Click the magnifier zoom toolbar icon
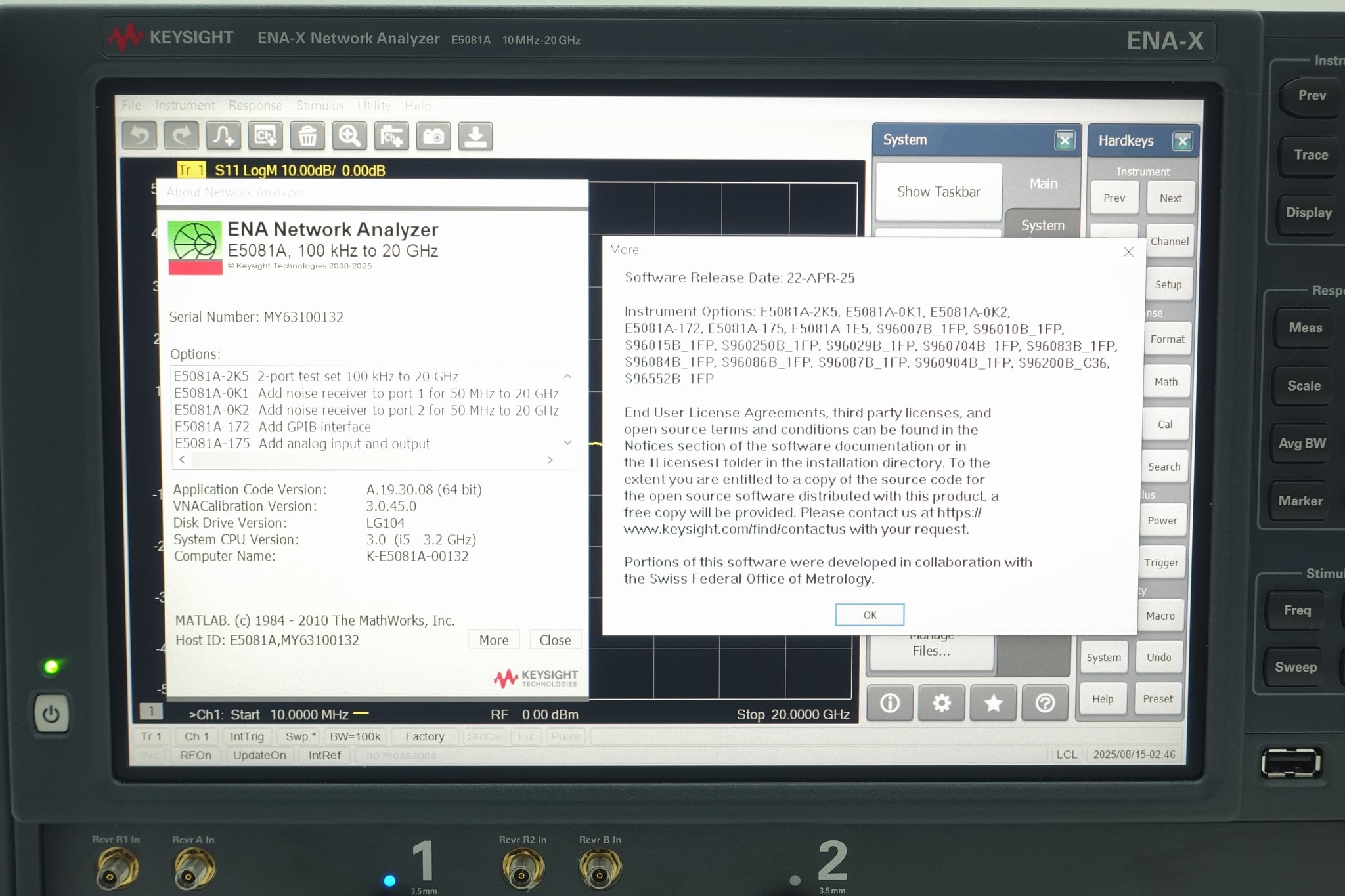This screenshot has height=896, width=1345. point(349,136)
